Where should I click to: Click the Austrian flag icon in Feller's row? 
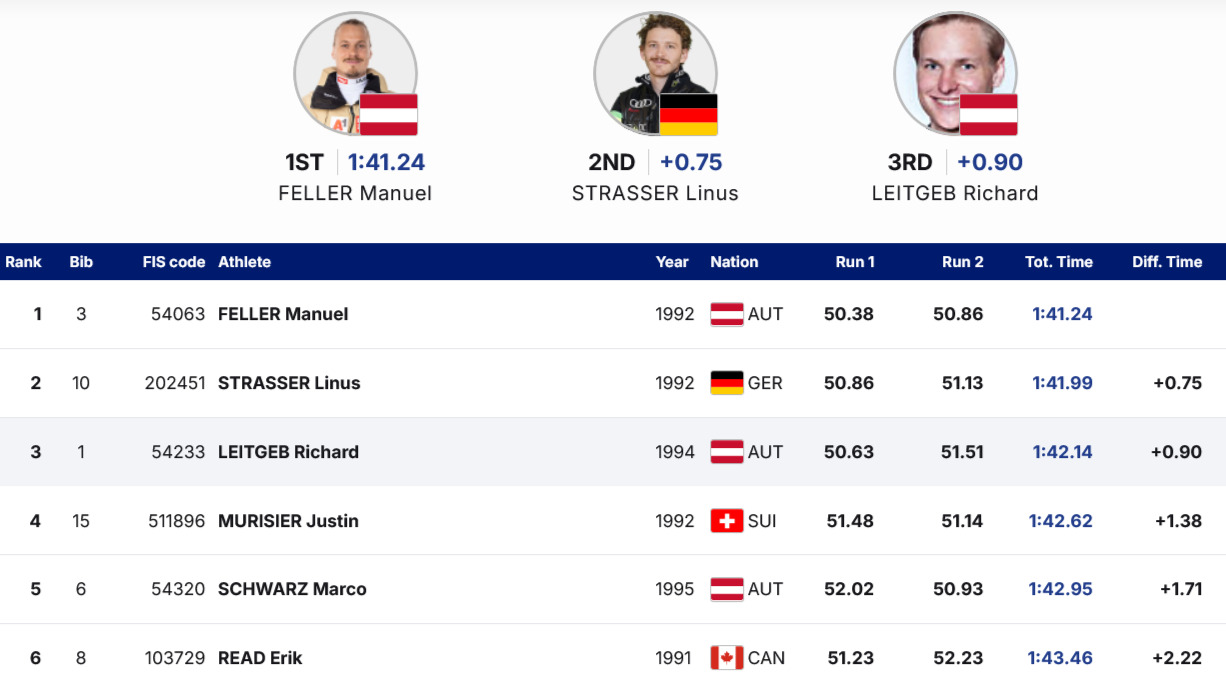pos(727,314)
